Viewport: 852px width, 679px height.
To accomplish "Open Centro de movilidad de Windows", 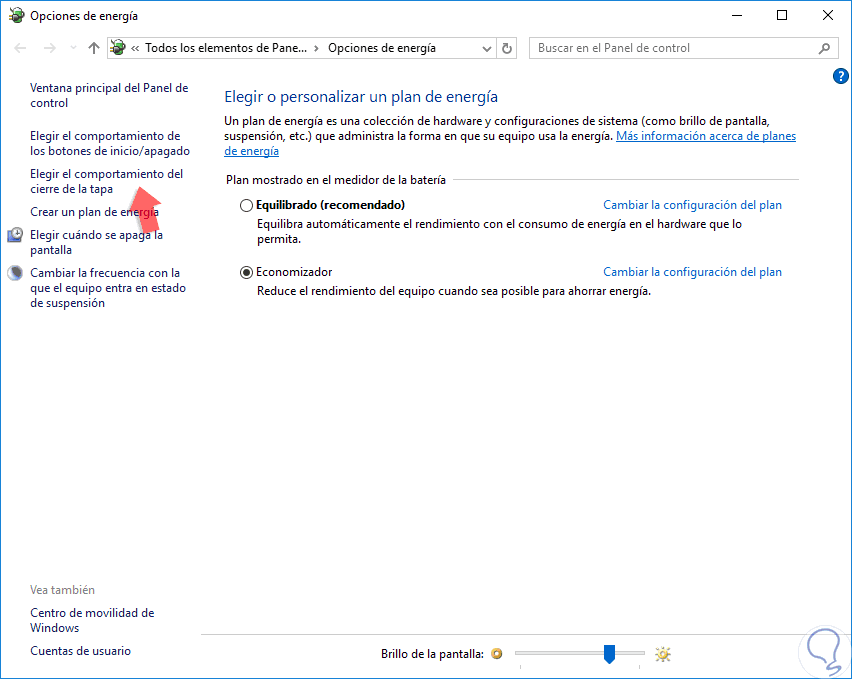I will tap(92, 620).
